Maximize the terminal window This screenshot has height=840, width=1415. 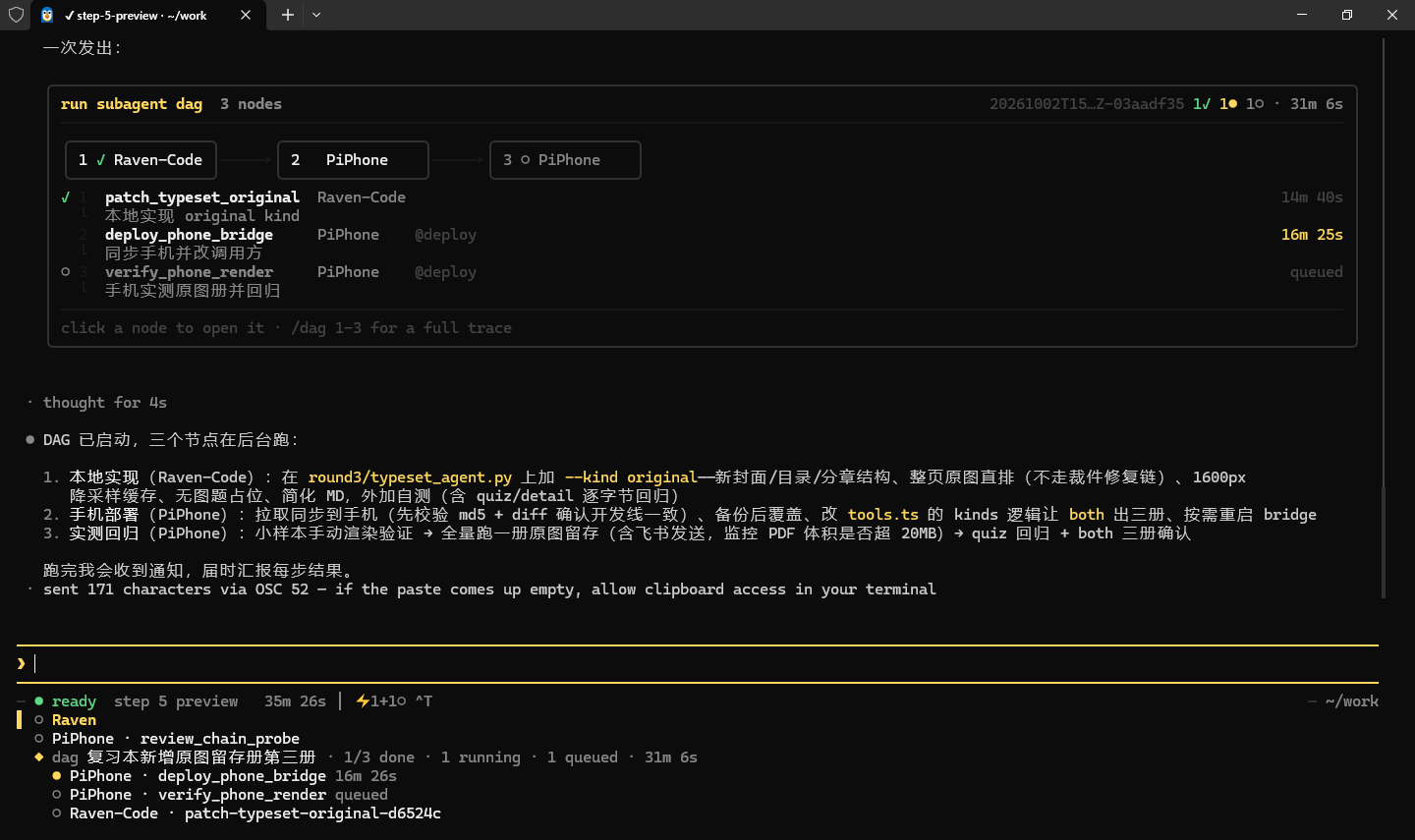[1347, 15]
